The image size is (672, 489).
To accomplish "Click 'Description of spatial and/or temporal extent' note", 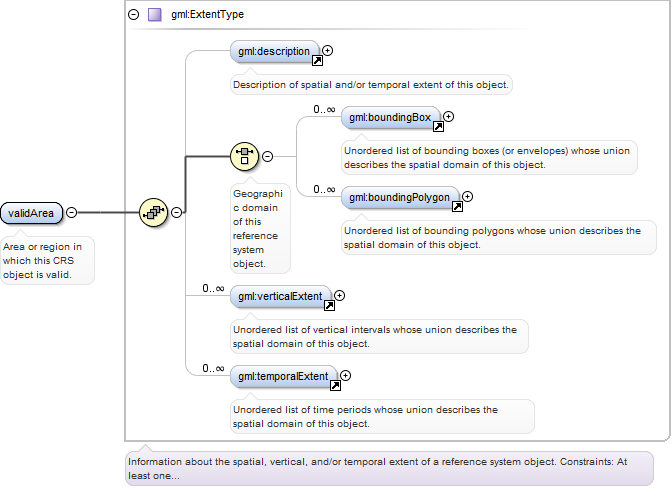I will 371,85.
